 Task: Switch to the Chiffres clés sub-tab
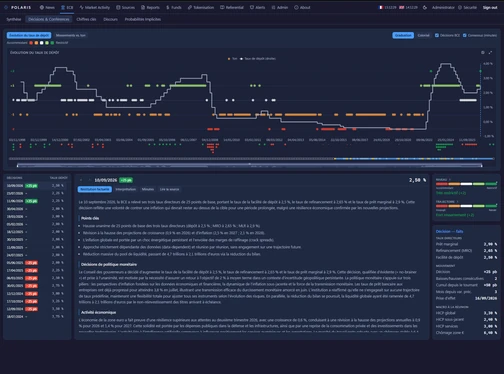(86, 19)
